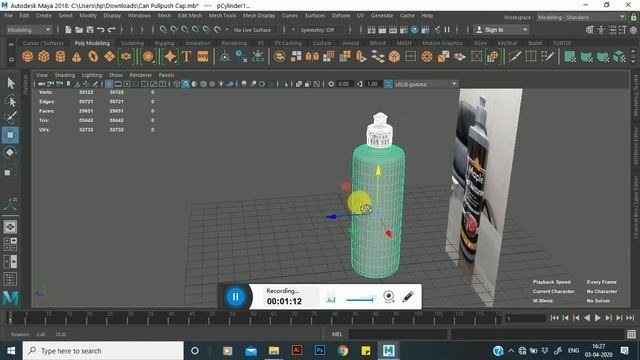640x360 pixels.
Task: Click the viewport gamma value field
Action: (372, 84)
